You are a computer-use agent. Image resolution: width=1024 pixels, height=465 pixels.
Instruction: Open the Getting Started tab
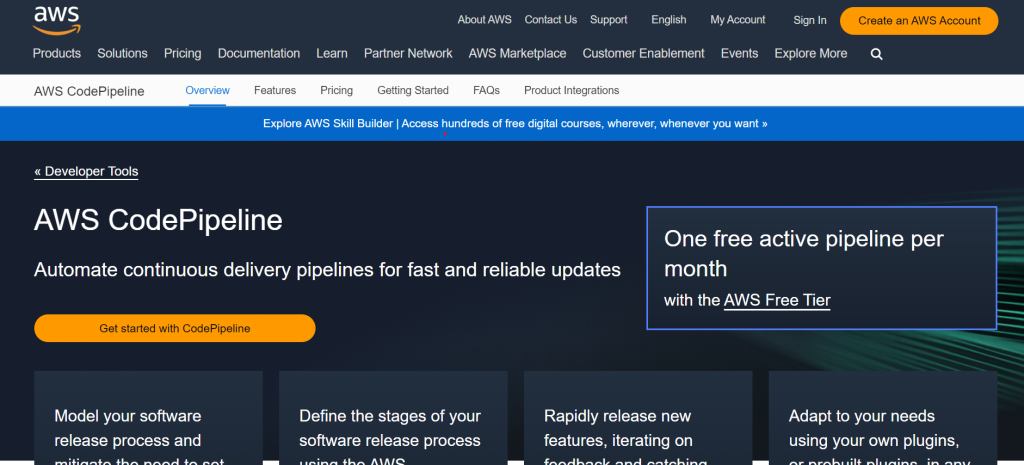coord(412,90)
